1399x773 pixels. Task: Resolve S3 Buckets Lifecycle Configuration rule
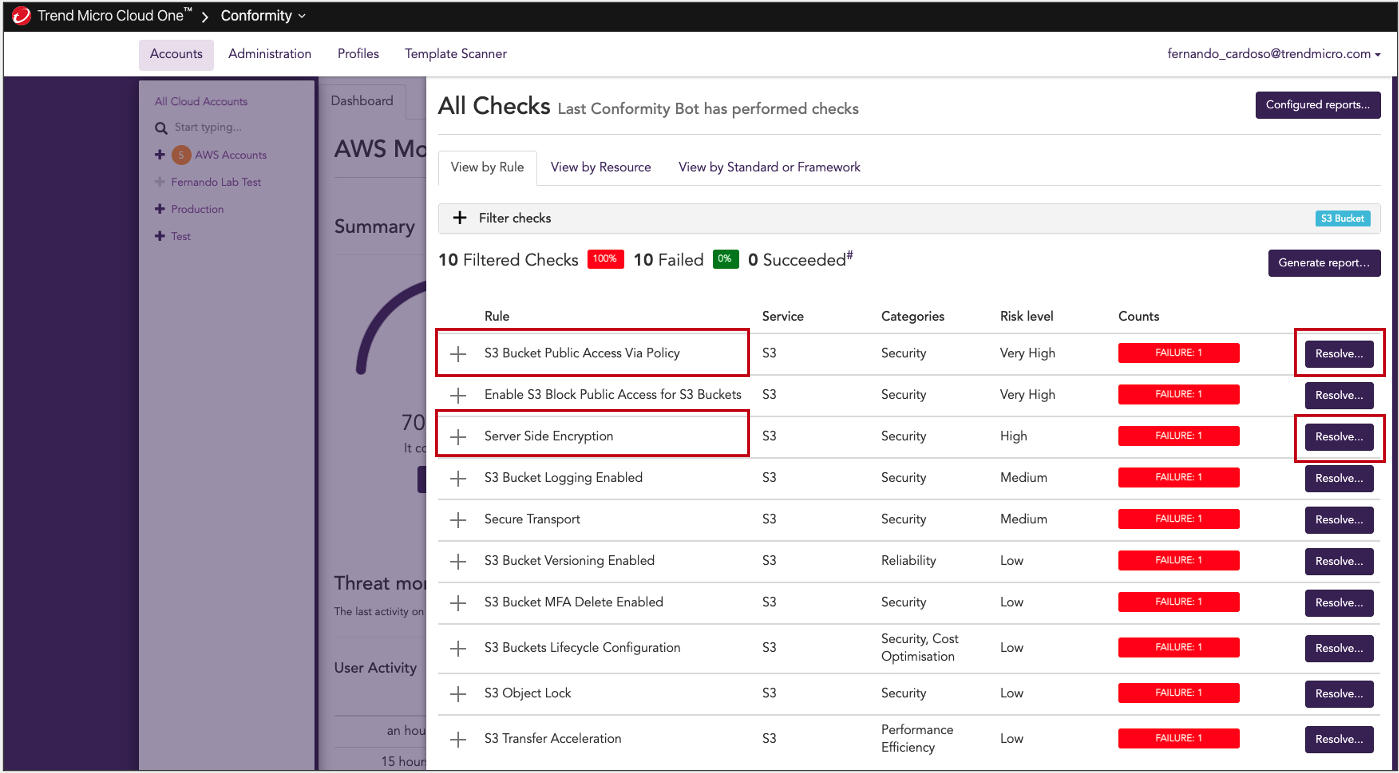pyautogui.click(x=1339, y=648)
